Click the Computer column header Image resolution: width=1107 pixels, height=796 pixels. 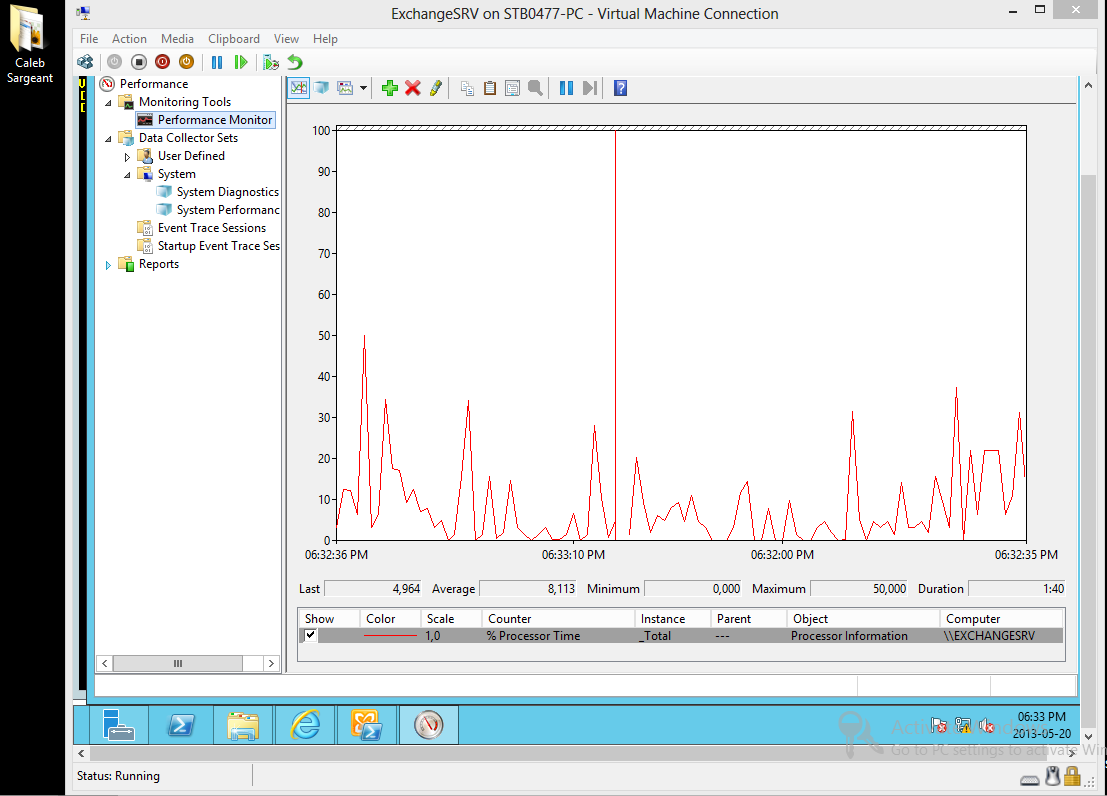pos(1003,619)
